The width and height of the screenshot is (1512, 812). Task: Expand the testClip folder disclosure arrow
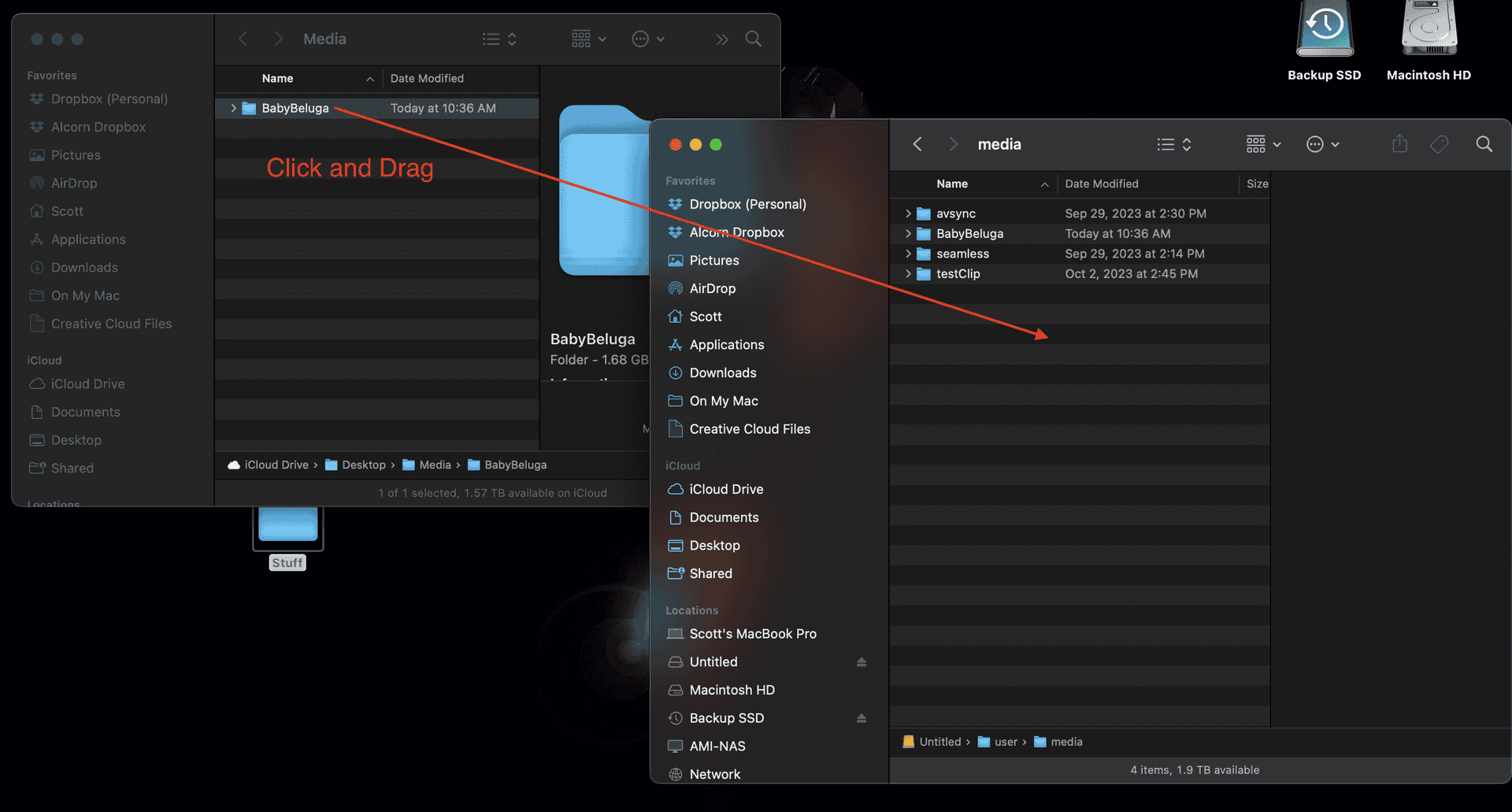point(908,274)
